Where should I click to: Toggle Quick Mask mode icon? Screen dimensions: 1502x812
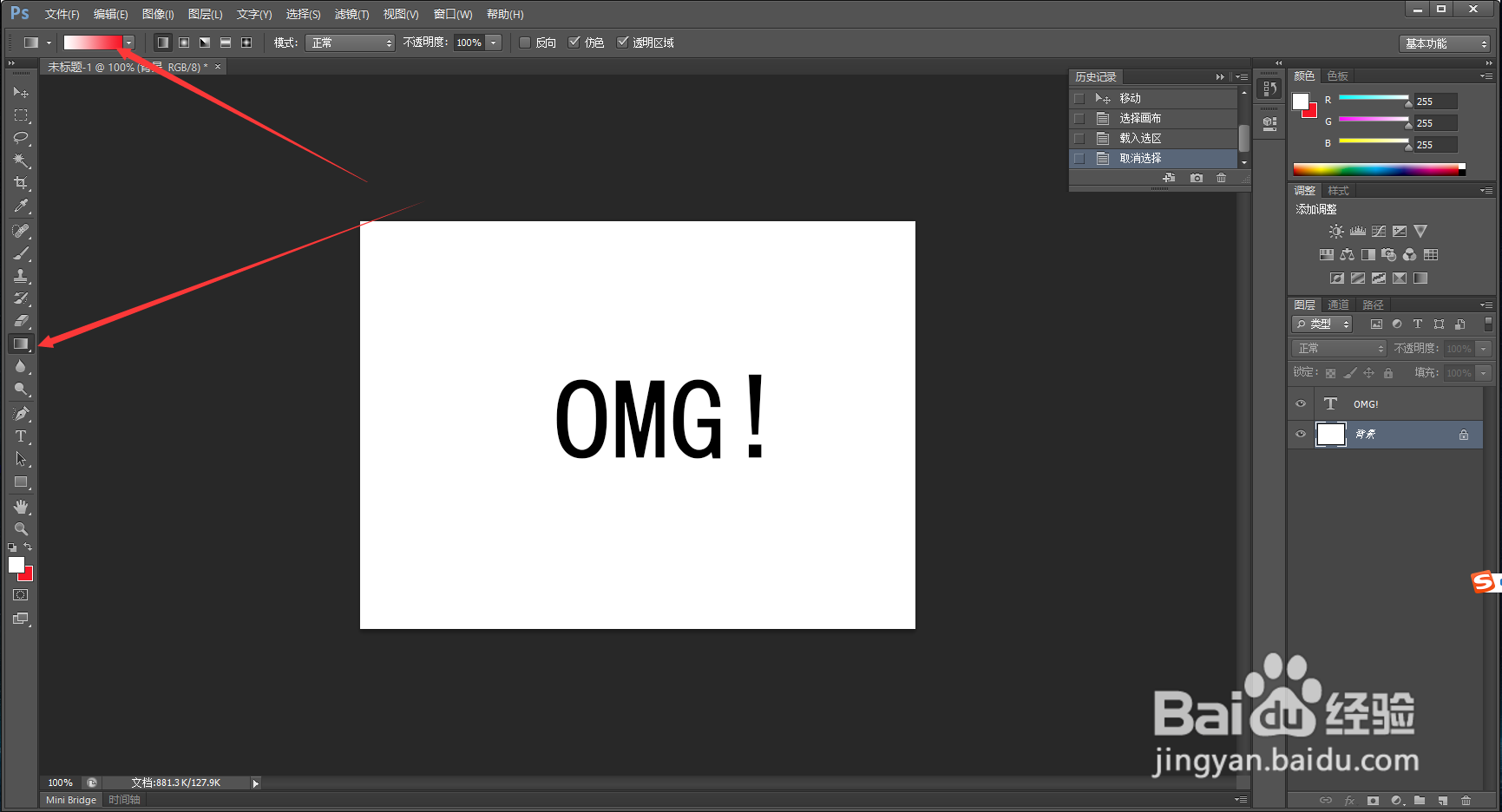[21, 595]
